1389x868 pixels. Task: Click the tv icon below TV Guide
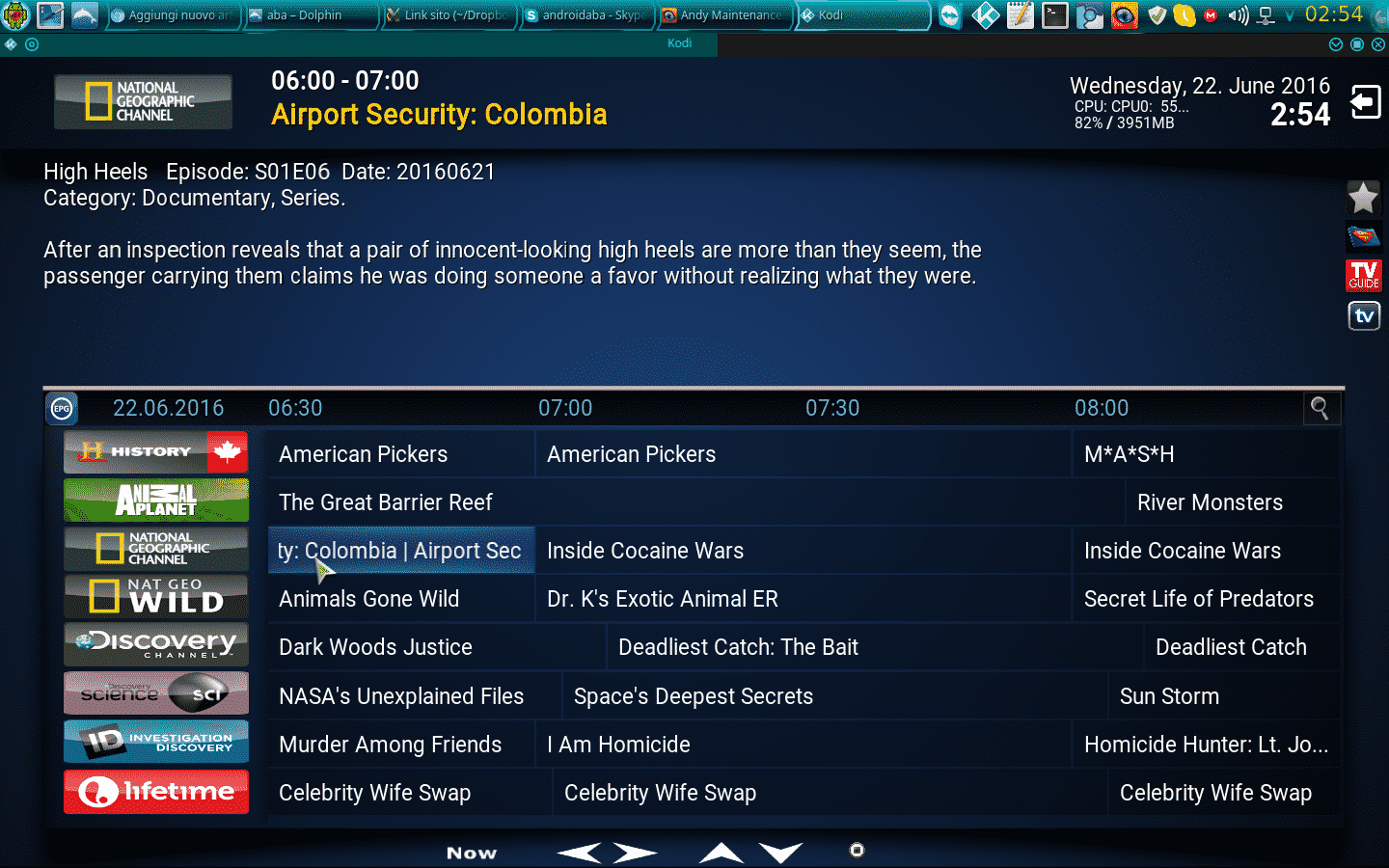coord(1364,315)
